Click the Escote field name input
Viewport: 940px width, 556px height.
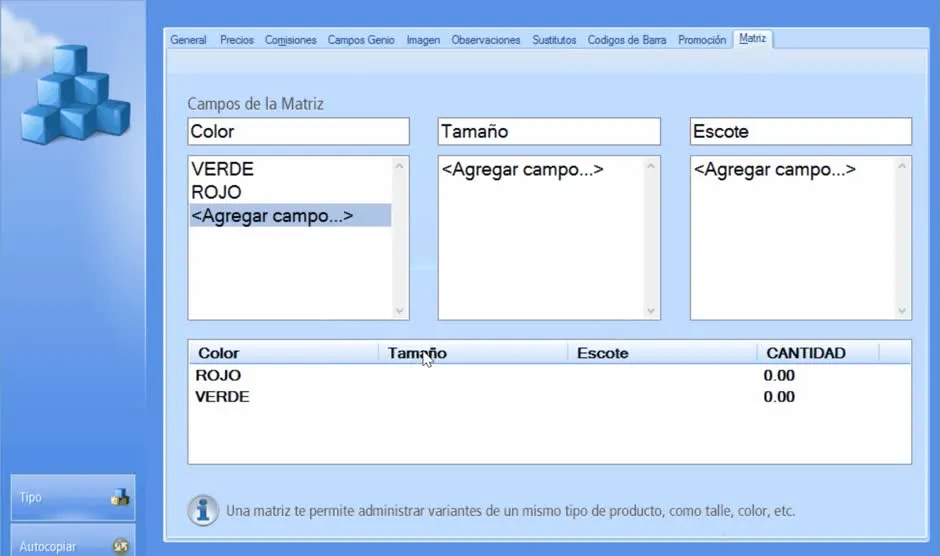801,131
